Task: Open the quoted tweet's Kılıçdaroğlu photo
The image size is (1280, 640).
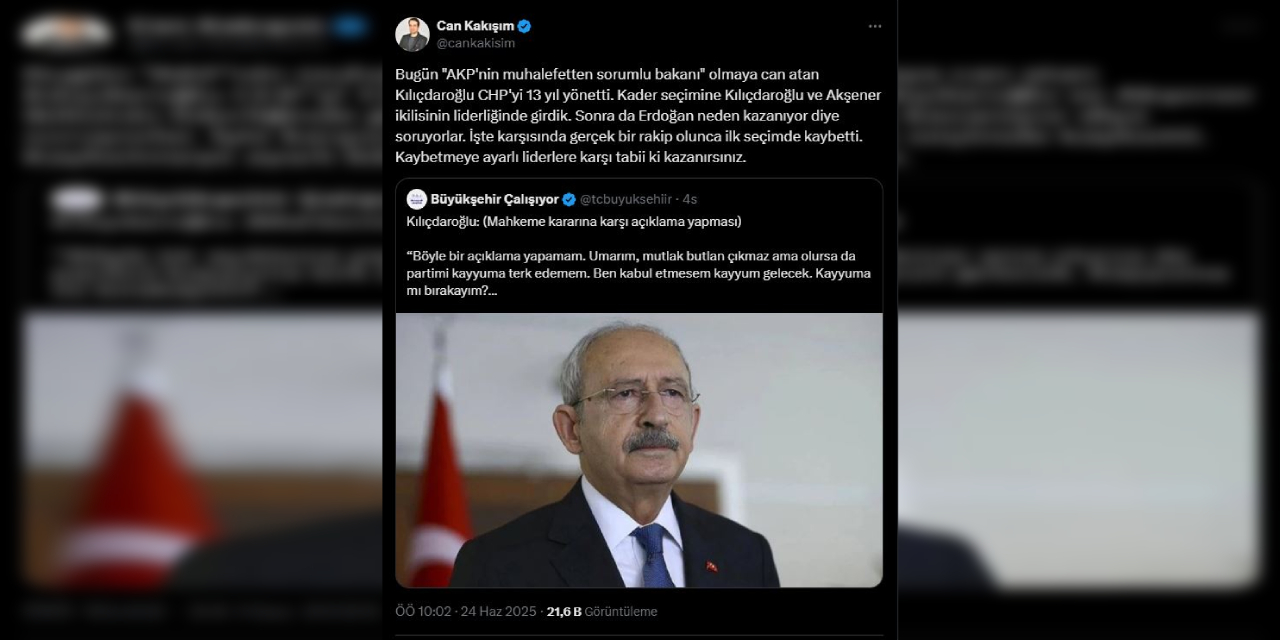Action: tap(639, 450)
